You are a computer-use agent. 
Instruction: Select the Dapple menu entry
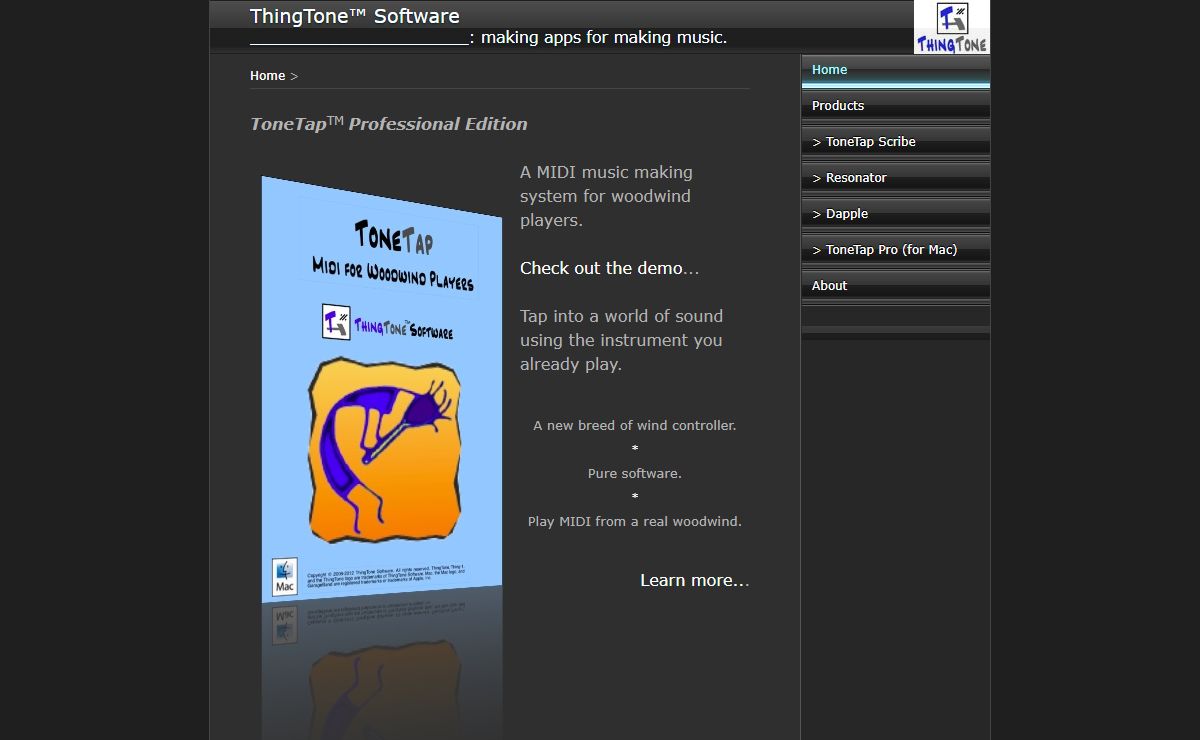(x=896, y=214)
